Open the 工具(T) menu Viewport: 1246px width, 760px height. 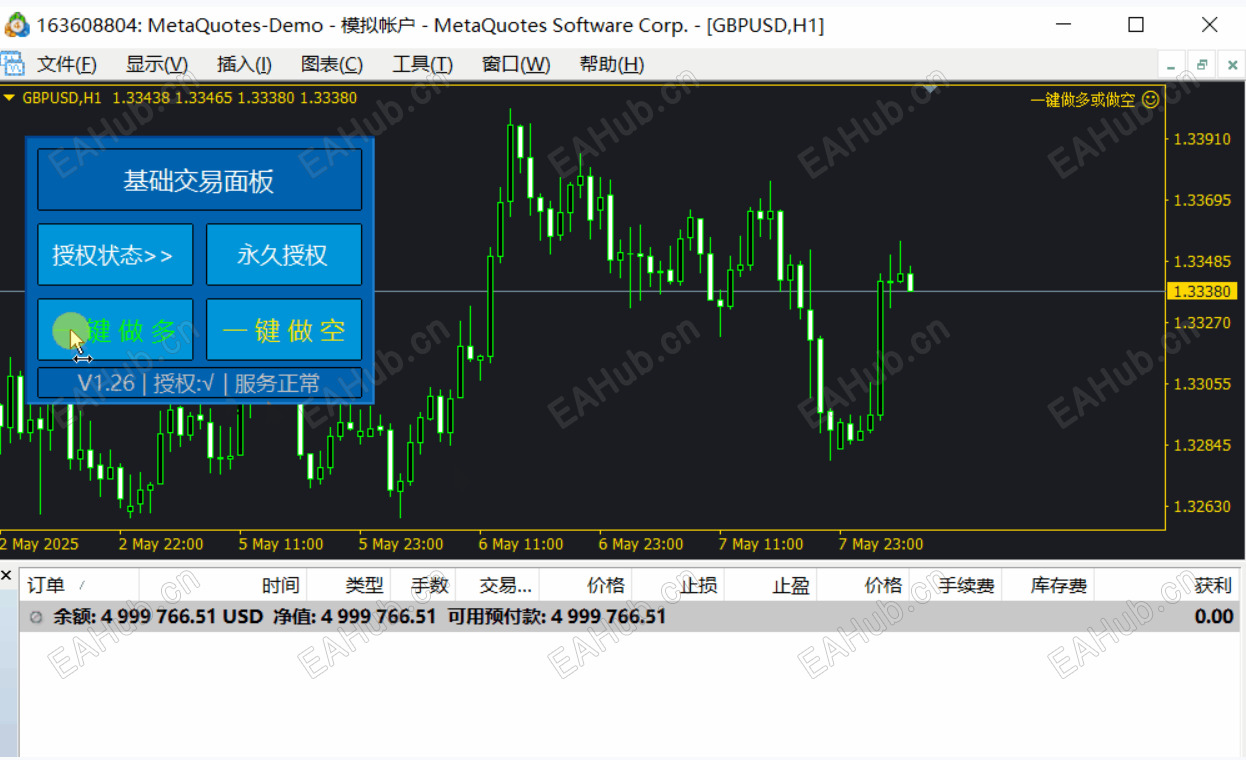(422, 65)
